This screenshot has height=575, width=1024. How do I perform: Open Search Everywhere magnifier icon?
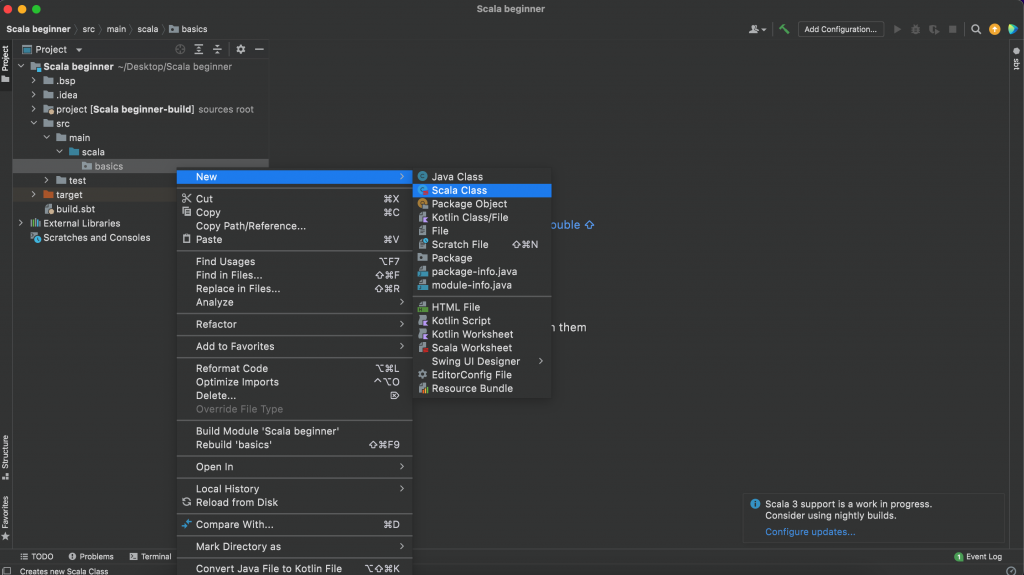tap(976, 29)
